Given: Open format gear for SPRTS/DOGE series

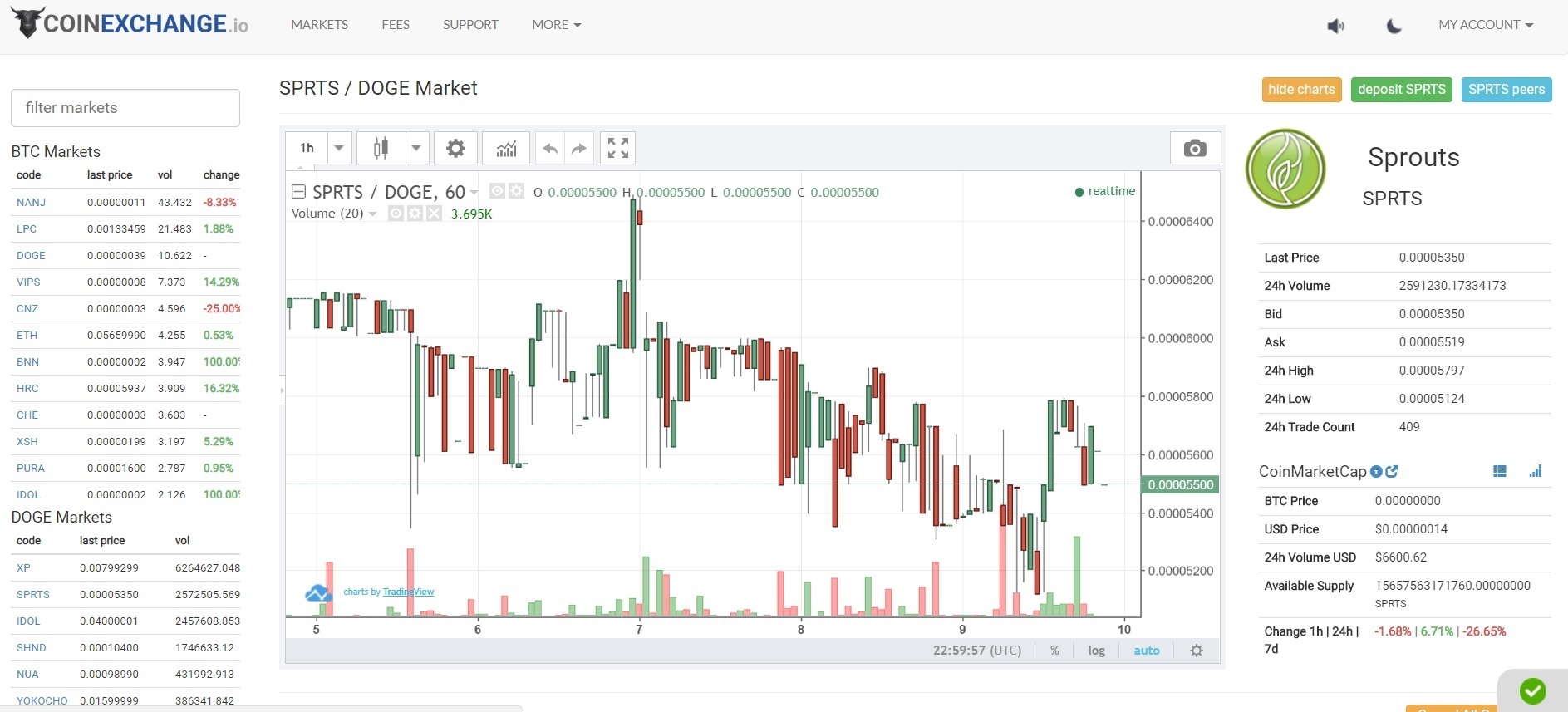Looking at the screenshot, I should pos(516,191).
